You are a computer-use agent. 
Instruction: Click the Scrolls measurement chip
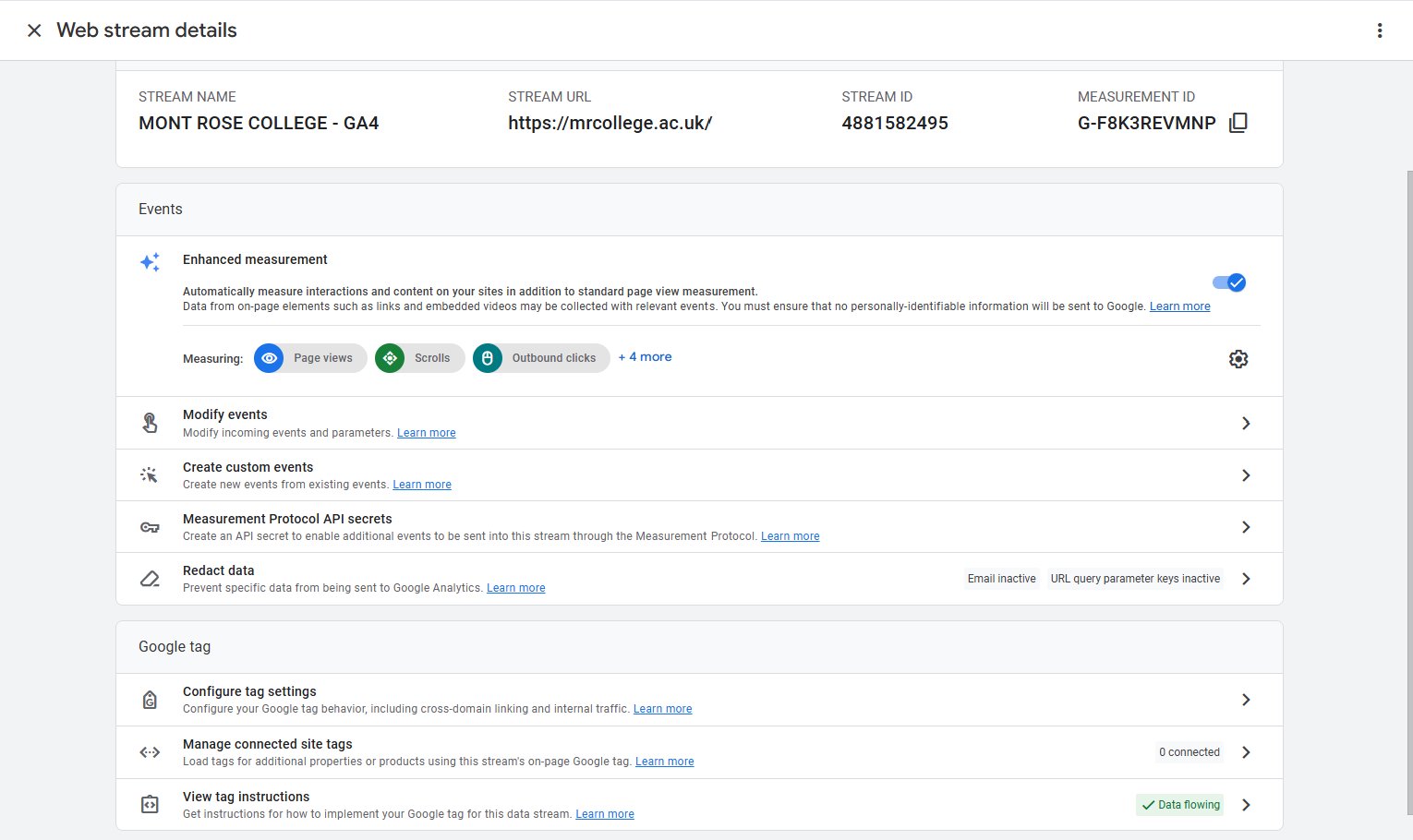418,358
